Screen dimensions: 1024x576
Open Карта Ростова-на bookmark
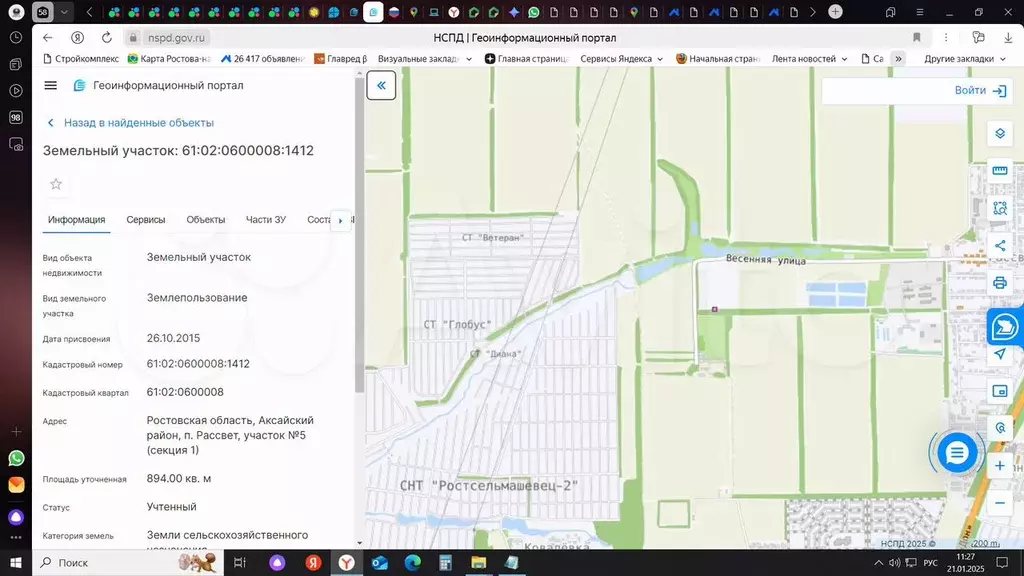[x=169, y=59]
